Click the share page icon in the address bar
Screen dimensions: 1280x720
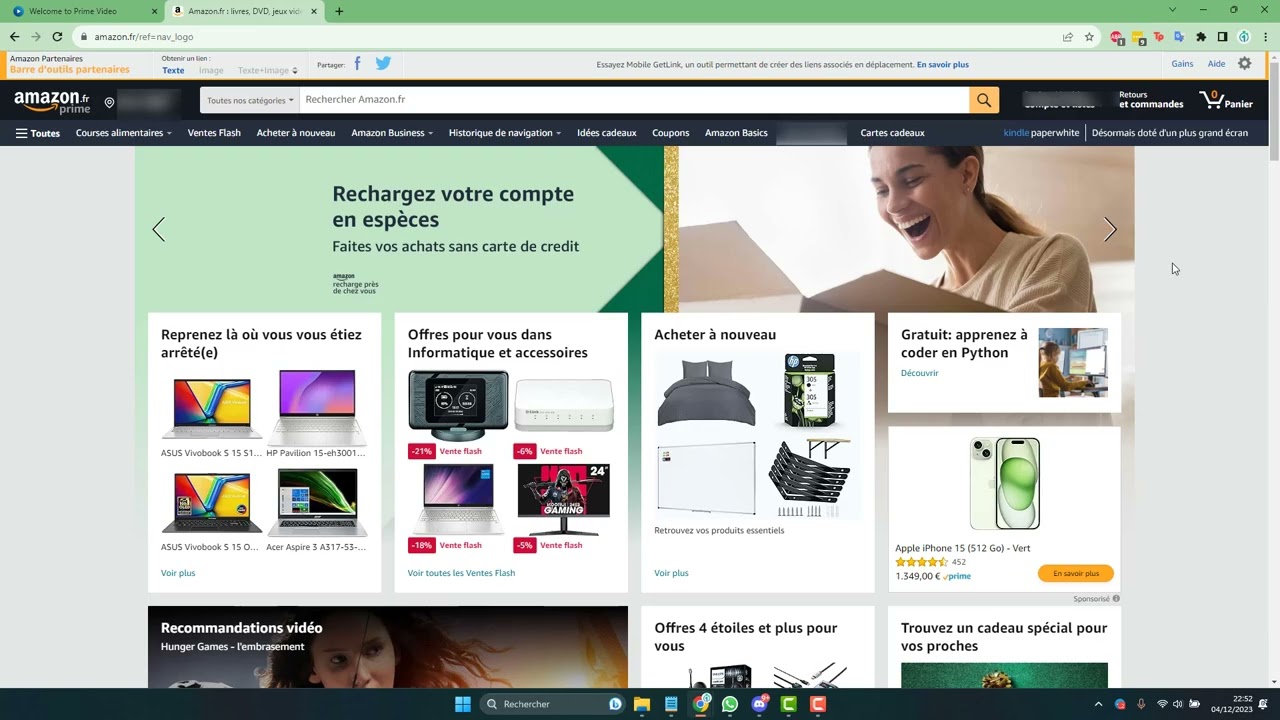pos(1068,37)
